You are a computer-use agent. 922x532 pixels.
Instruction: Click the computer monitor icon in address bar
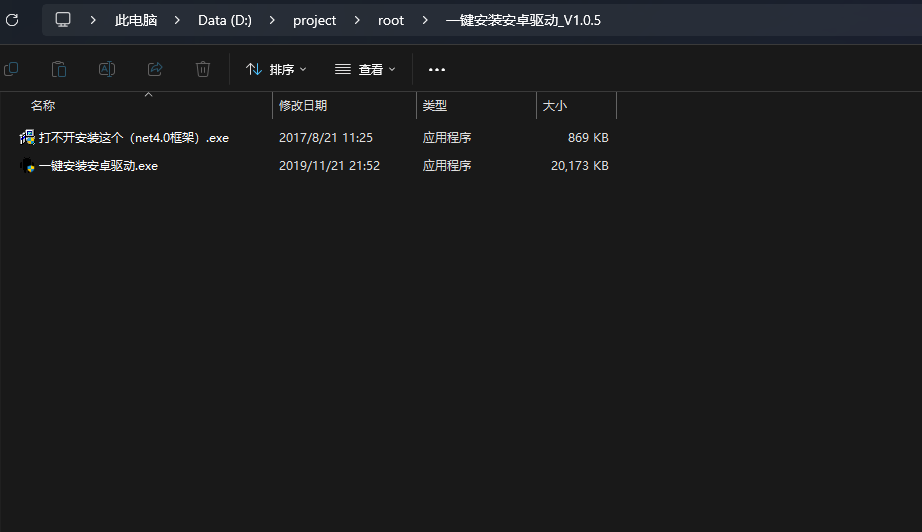pyautogui.click(x=63, y=20)
